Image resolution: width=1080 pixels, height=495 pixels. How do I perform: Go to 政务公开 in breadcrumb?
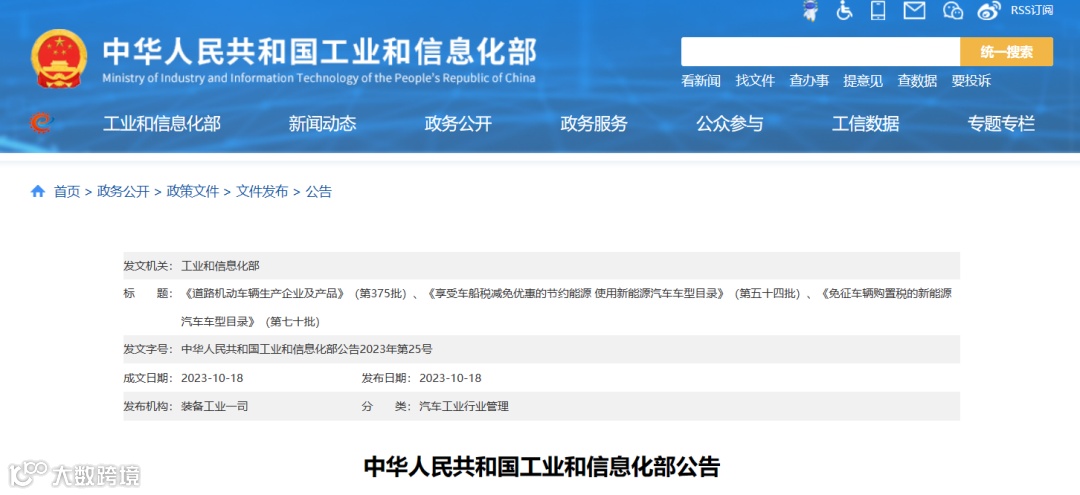[123, 192]
